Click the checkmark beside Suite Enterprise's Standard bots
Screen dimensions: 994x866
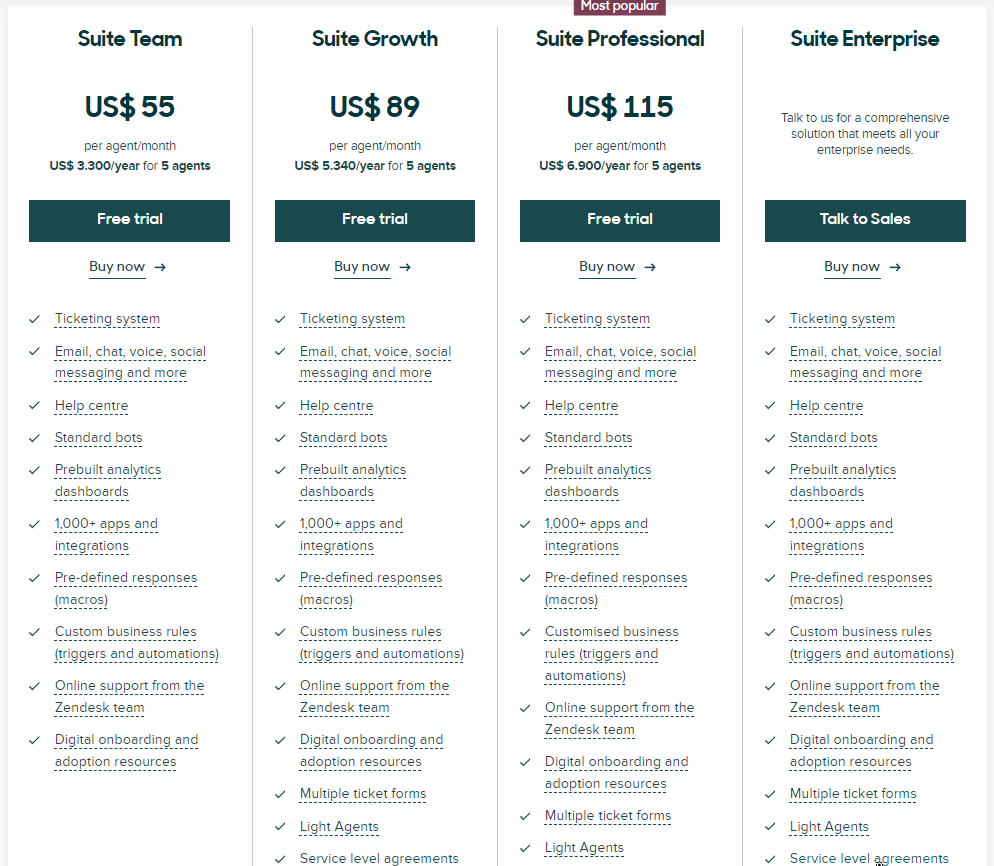click(x=770, y=438)
